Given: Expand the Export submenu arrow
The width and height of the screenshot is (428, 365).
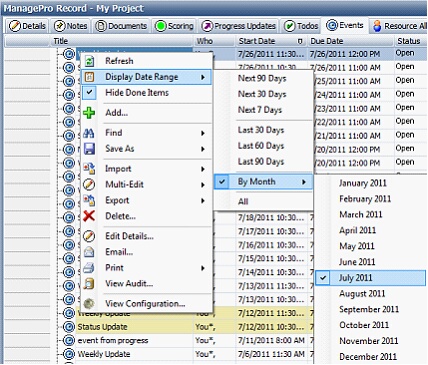Looking at the screenshot, I should point(203,201).
